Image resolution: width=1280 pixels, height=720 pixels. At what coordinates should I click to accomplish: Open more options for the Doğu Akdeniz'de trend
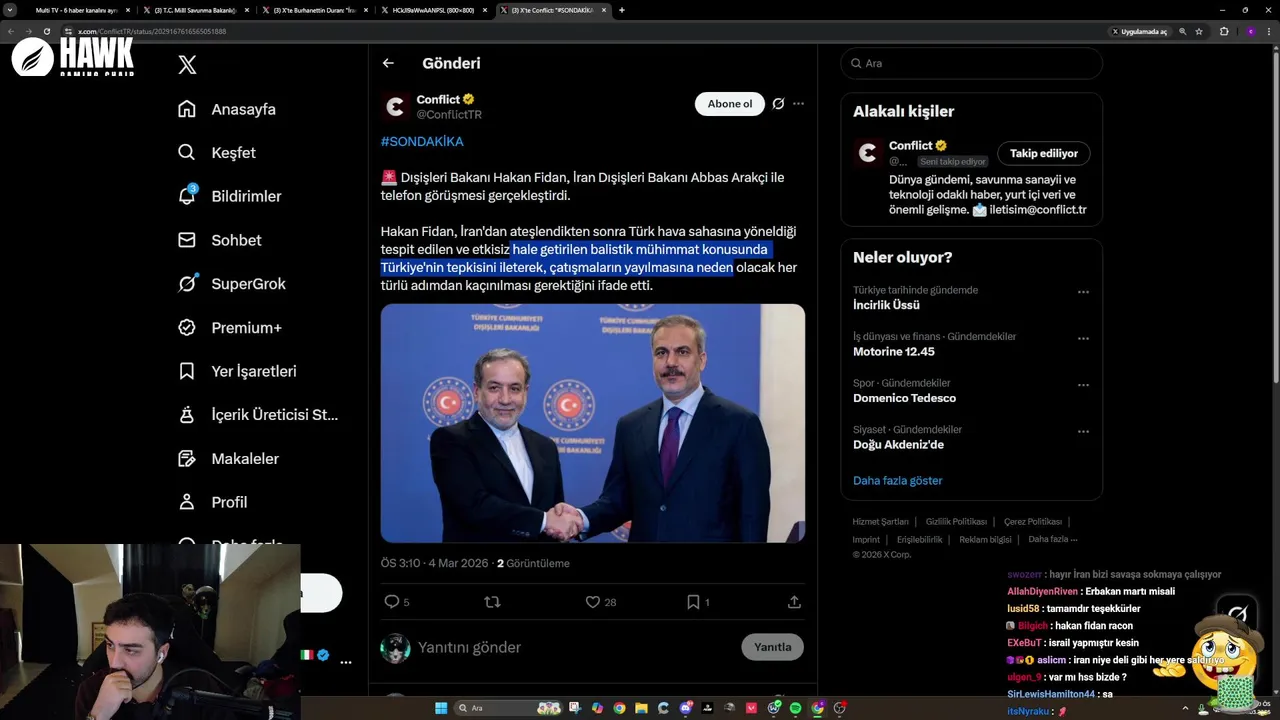(x=1083, y=431)
